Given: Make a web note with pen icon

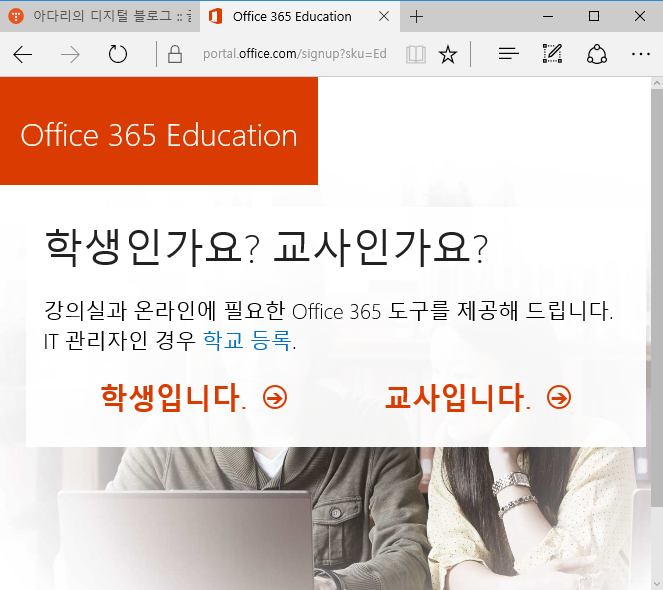Looking at the screenshot, I should pyautogui.click(x=552, y=53).
